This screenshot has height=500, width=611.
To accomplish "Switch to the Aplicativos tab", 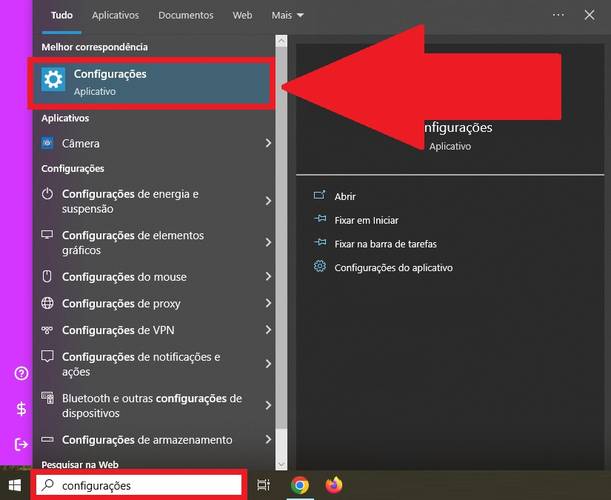I will [x=115, y=15].
